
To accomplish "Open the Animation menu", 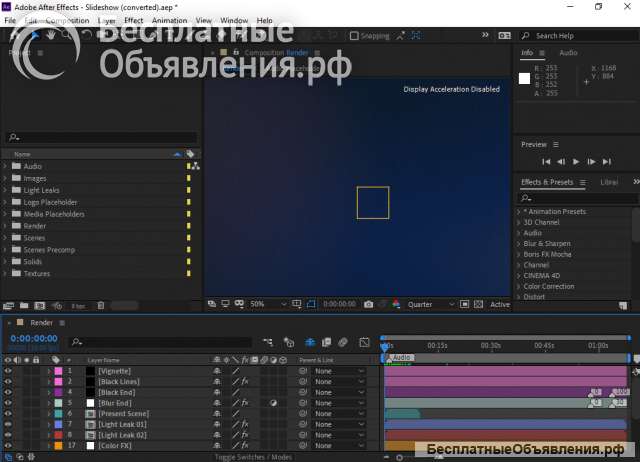I will point(169,20).
